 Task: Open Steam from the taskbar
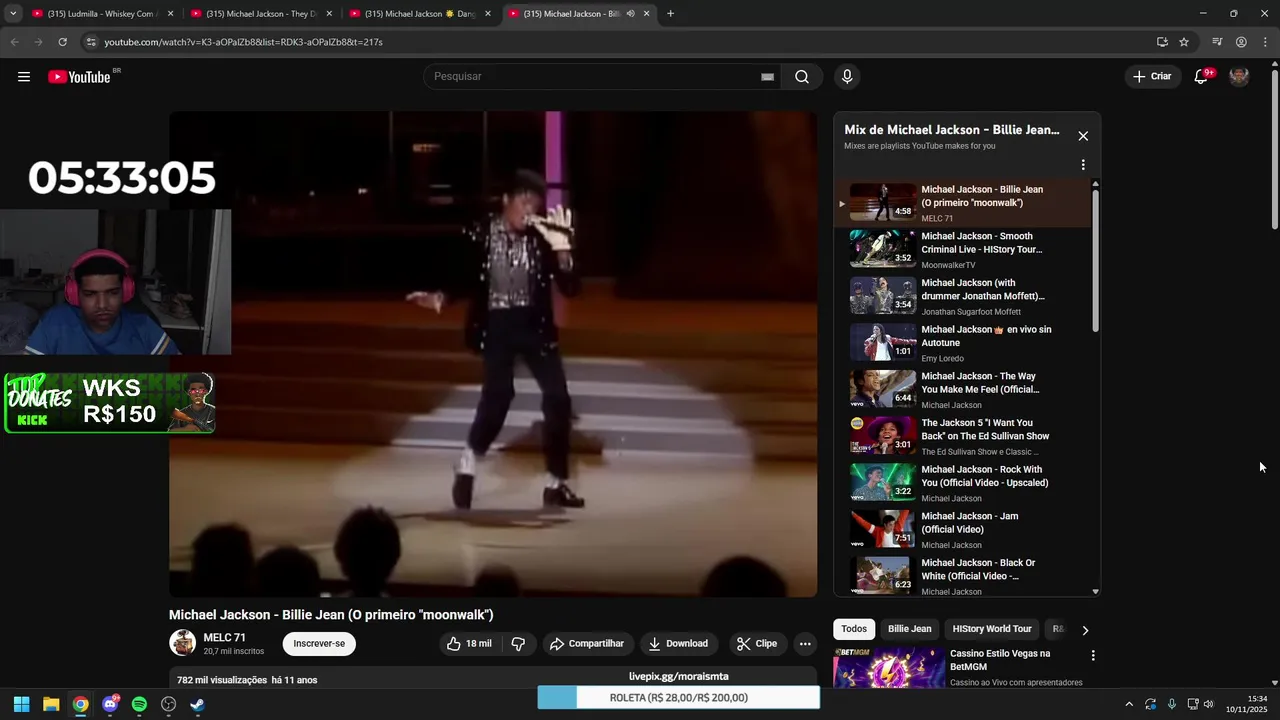tap(198, 704)
